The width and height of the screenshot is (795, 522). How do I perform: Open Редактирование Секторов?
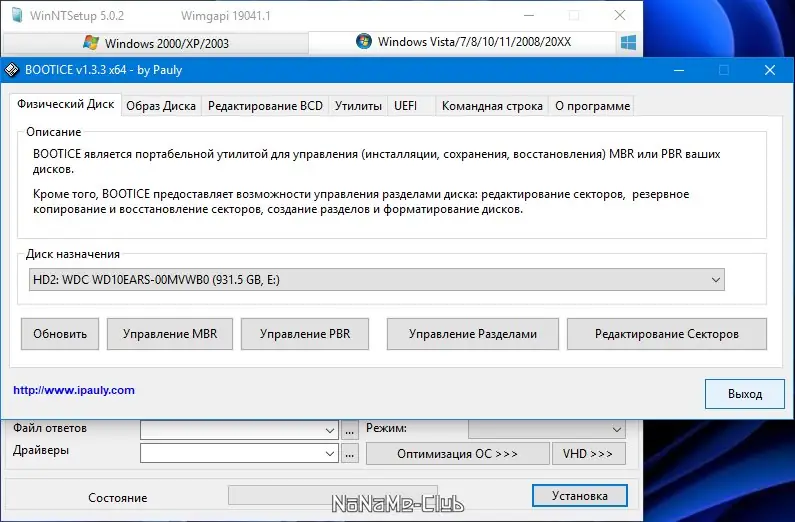click(667, 334)
